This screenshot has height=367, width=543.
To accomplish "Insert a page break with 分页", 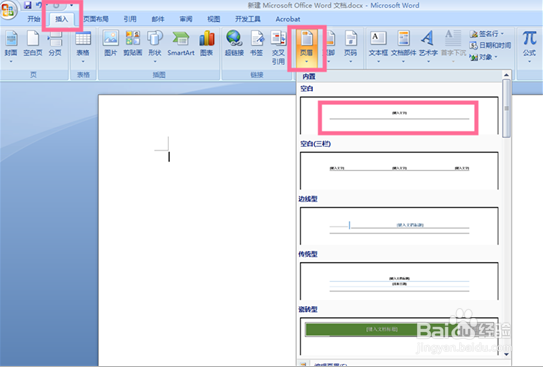I will point(55,43).
